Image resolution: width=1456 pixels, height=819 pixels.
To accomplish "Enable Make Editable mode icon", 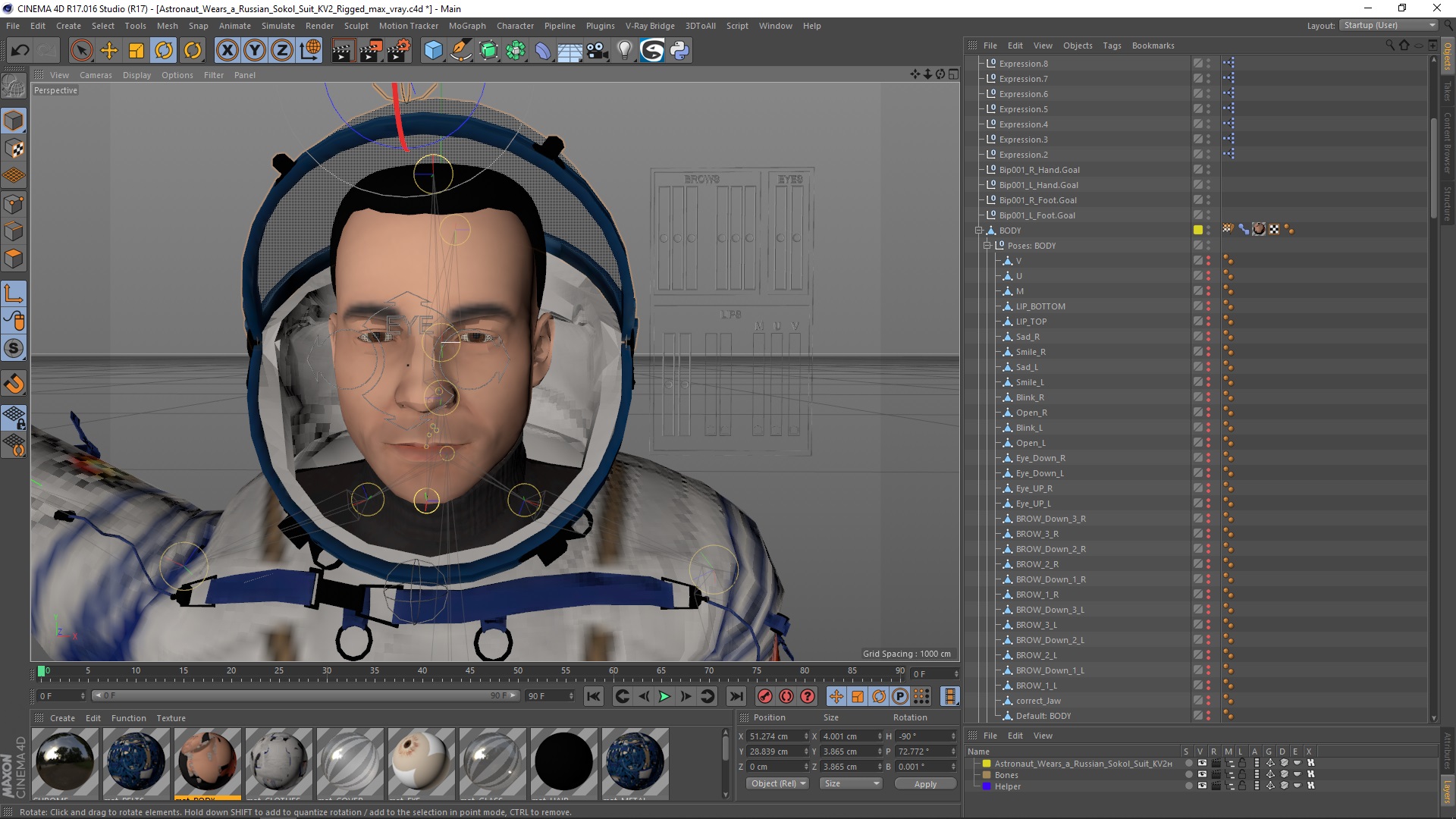I will tap(14, 86).
